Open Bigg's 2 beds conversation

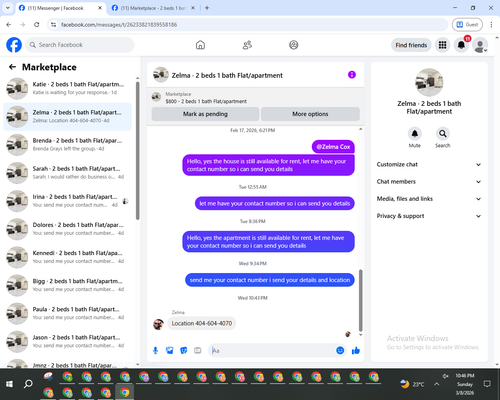(67, 285)
